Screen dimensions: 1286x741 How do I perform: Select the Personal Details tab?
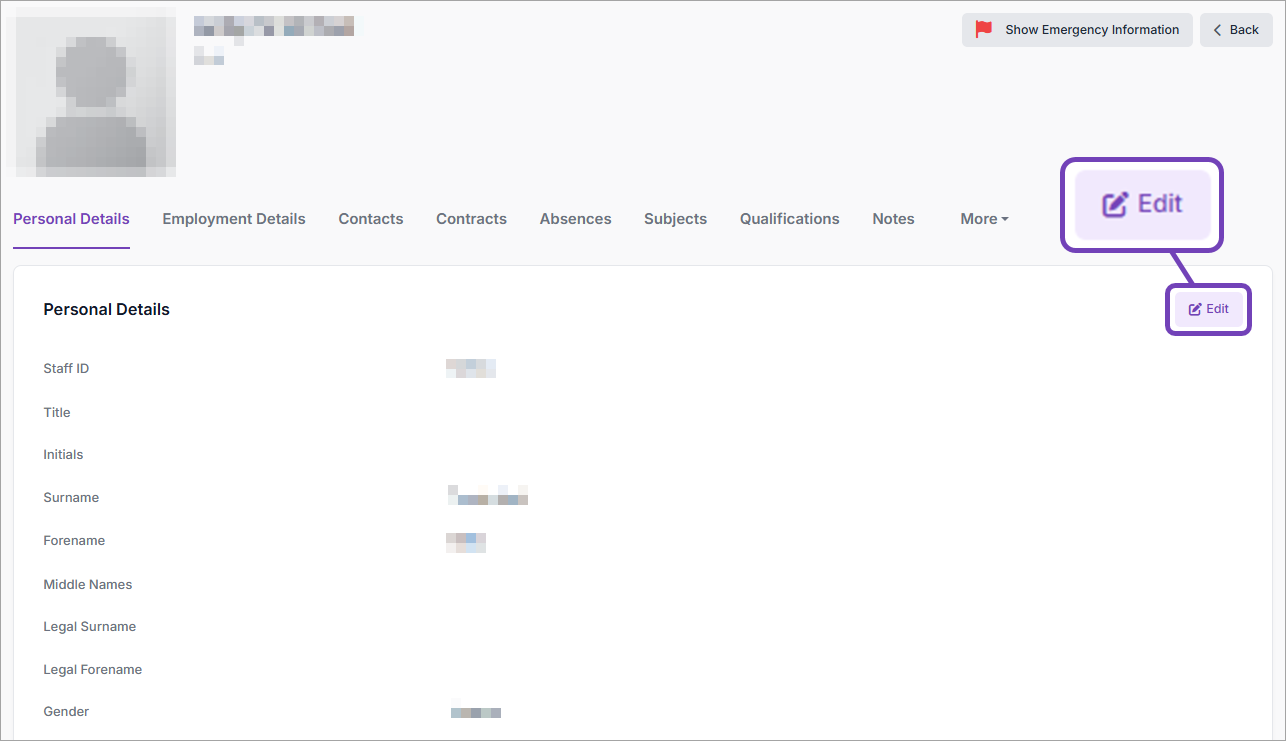tap(71, 219)
